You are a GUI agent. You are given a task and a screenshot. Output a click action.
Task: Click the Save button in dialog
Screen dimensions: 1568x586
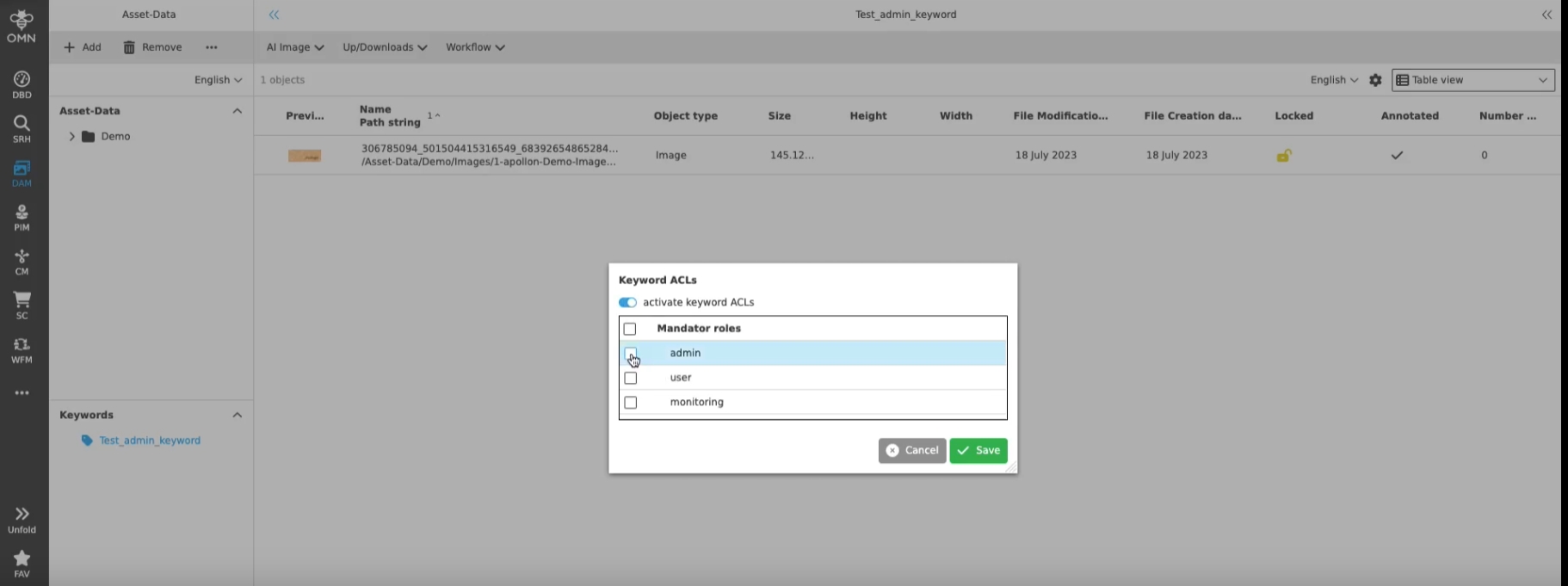(x=978, y=450)
